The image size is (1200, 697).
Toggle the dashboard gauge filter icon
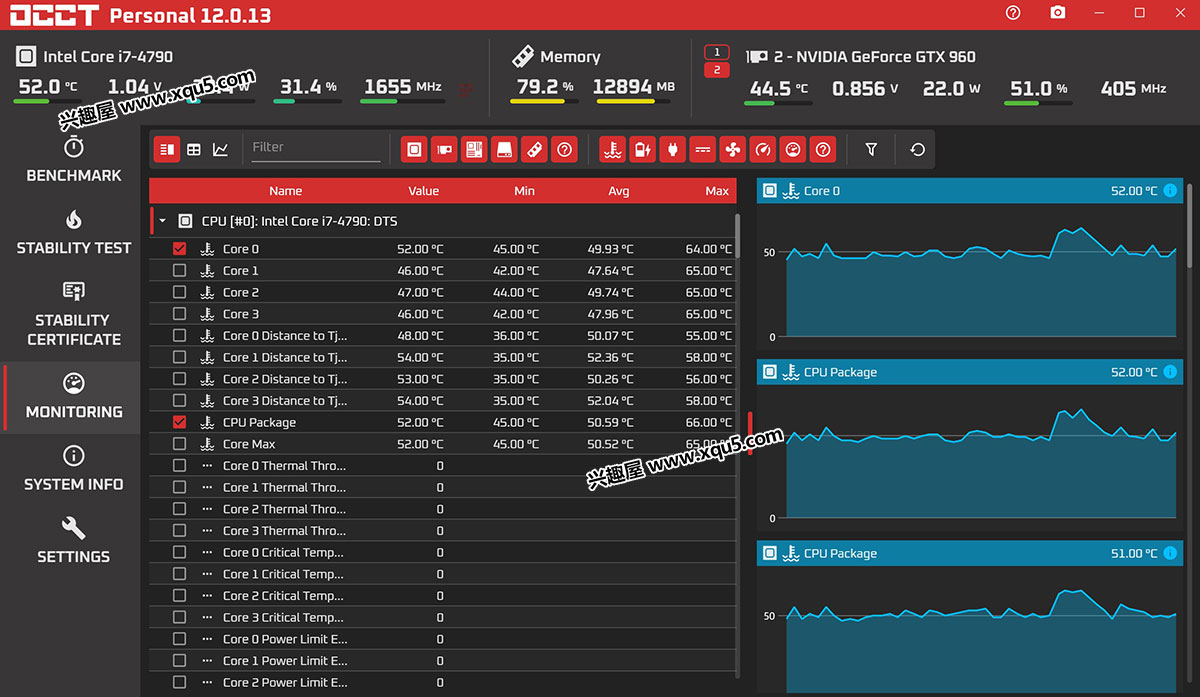pos(792,149)
